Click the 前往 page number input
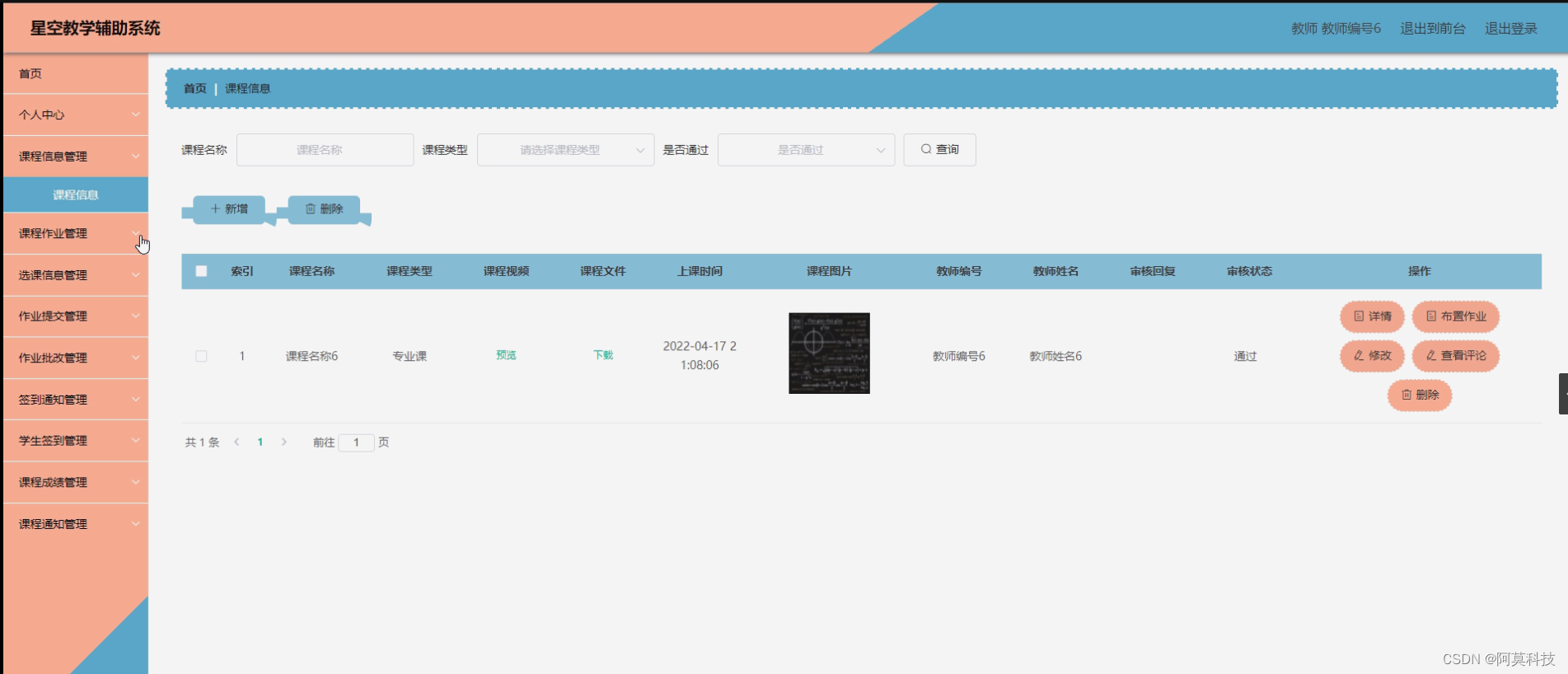 click(356, 442)
